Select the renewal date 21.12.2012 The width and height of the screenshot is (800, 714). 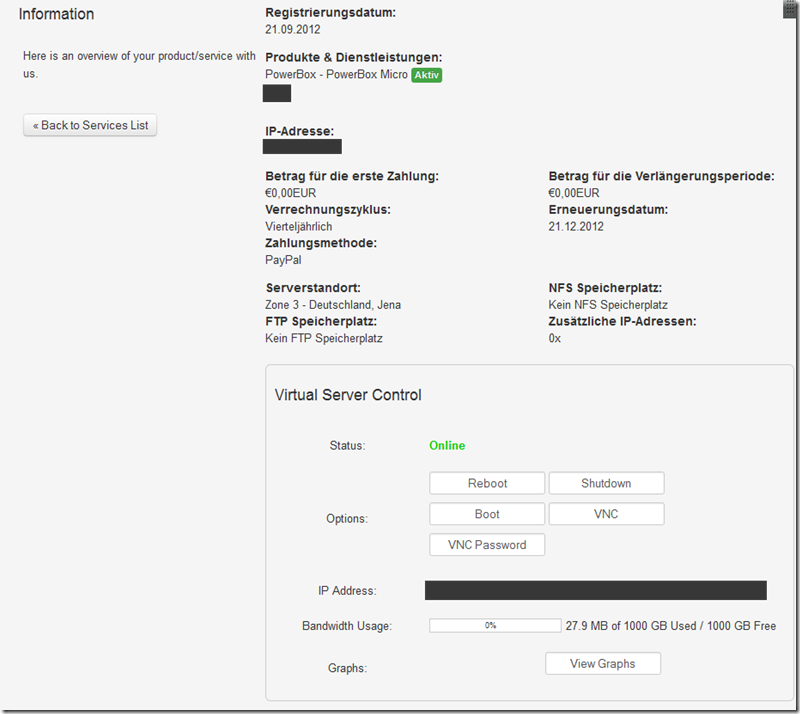tap(576, 227)
